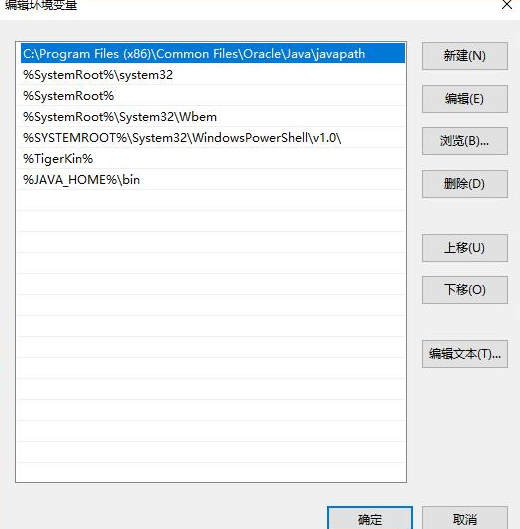The image size is (520, 529).
Task: Select the plain %SystemRoot% row
Action: (x=213, y=96)
